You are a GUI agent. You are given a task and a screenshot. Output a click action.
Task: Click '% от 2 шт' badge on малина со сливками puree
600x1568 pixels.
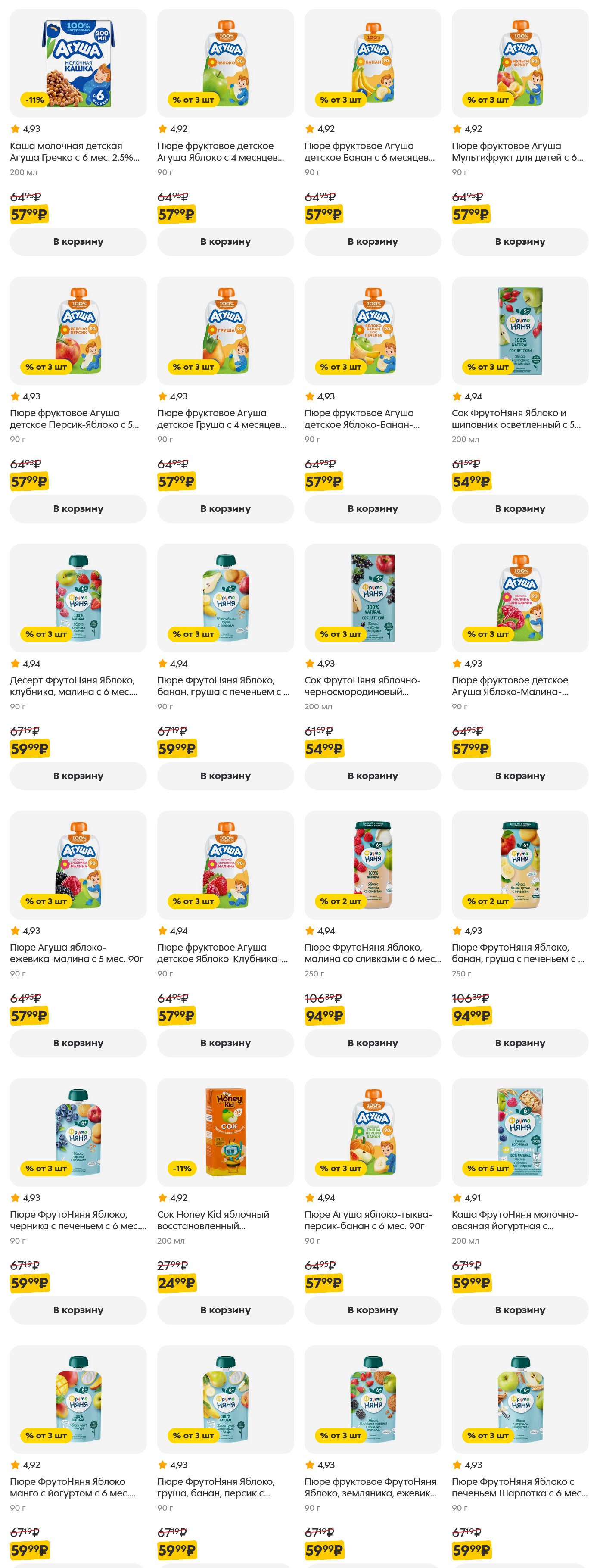(x=340, y=901)
